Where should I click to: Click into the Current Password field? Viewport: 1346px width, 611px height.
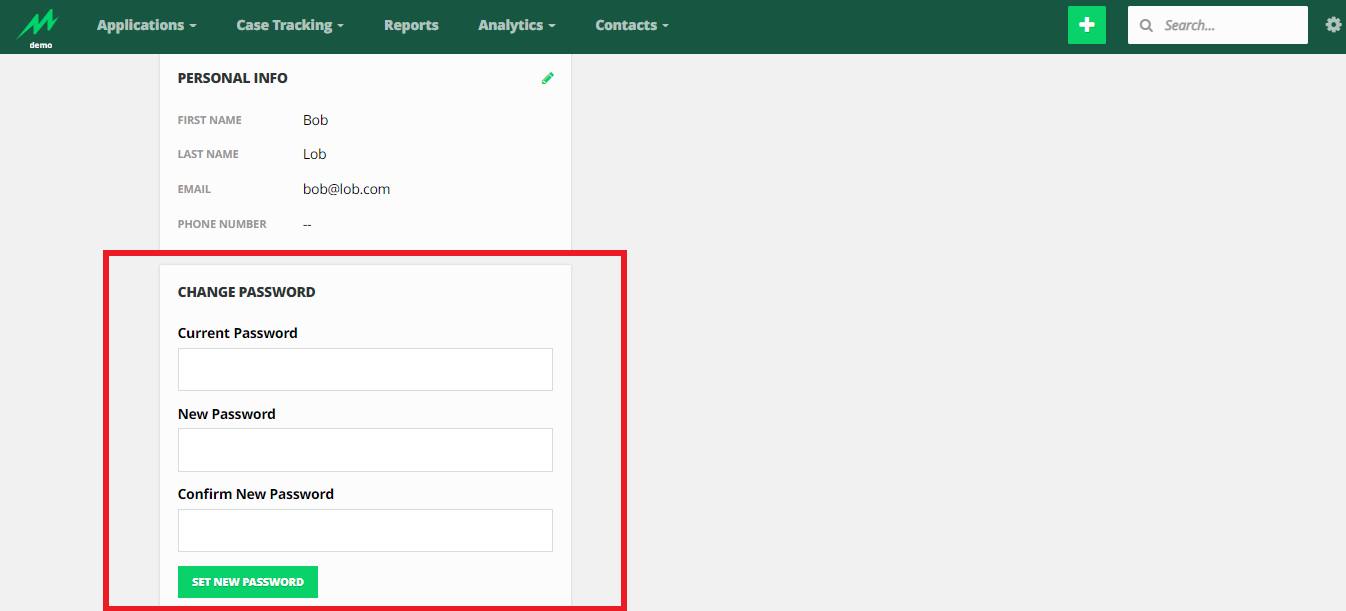pos(365,369)
